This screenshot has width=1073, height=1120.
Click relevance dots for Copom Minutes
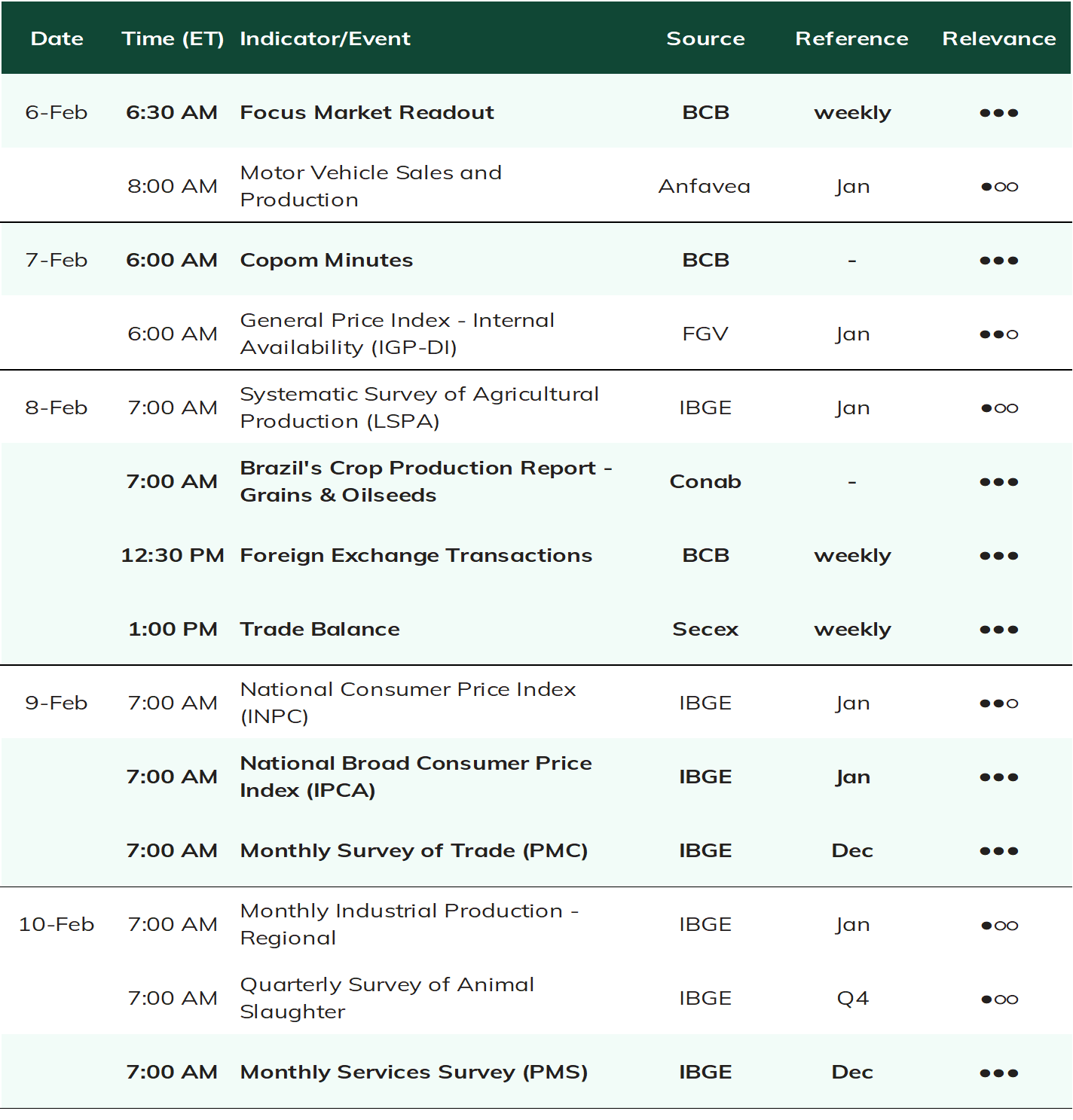click(x=999, y=261)
